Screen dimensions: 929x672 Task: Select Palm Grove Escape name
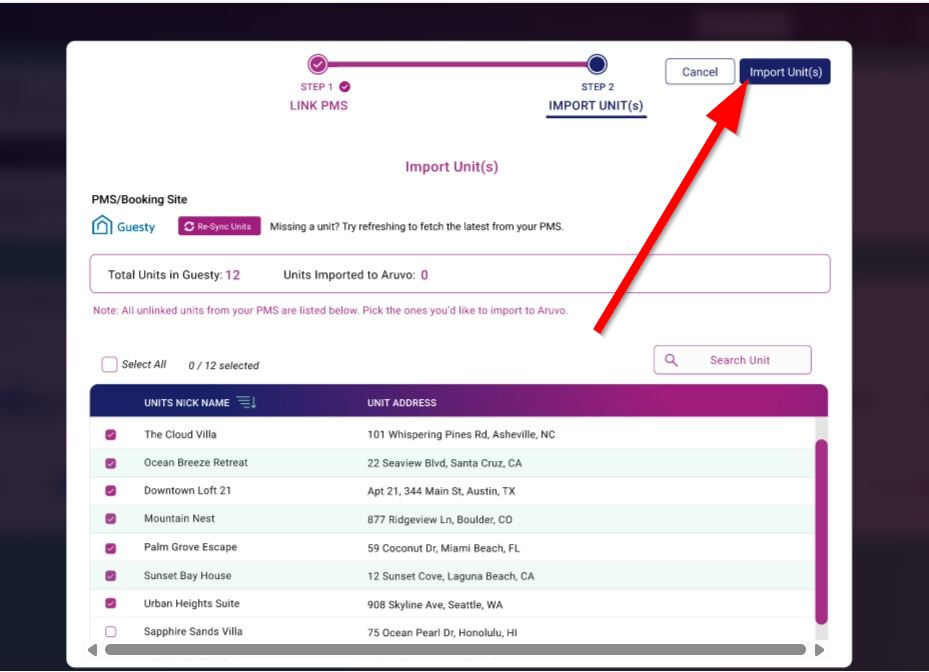click(190, 547)
